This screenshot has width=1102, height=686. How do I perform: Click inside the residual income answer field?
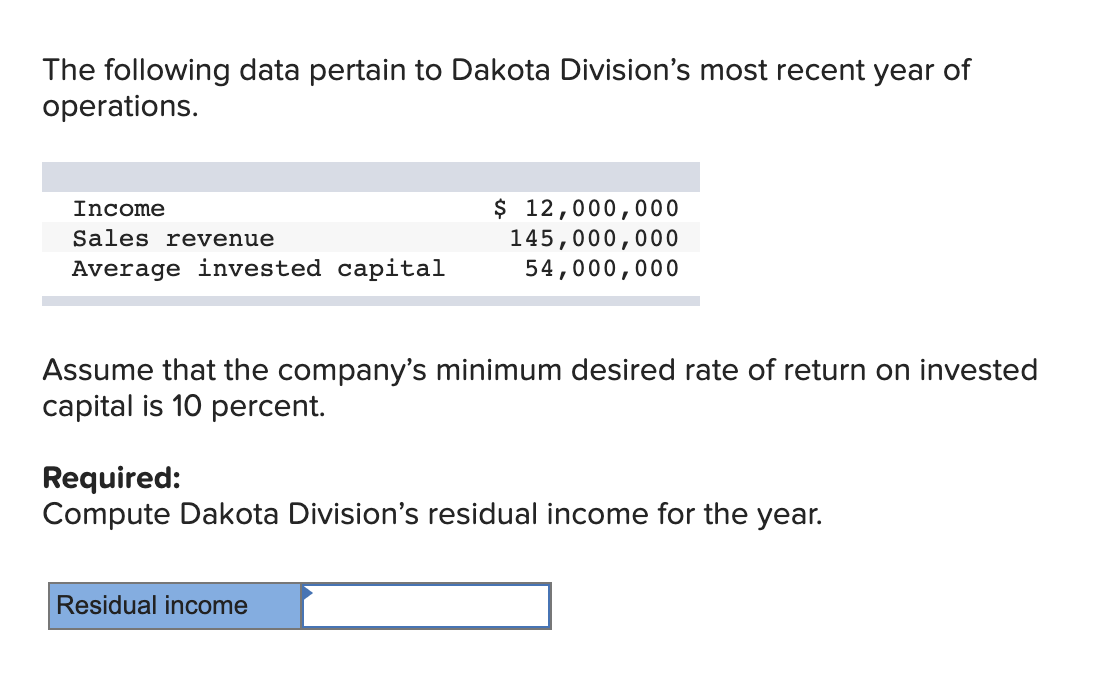click(425, 605)
